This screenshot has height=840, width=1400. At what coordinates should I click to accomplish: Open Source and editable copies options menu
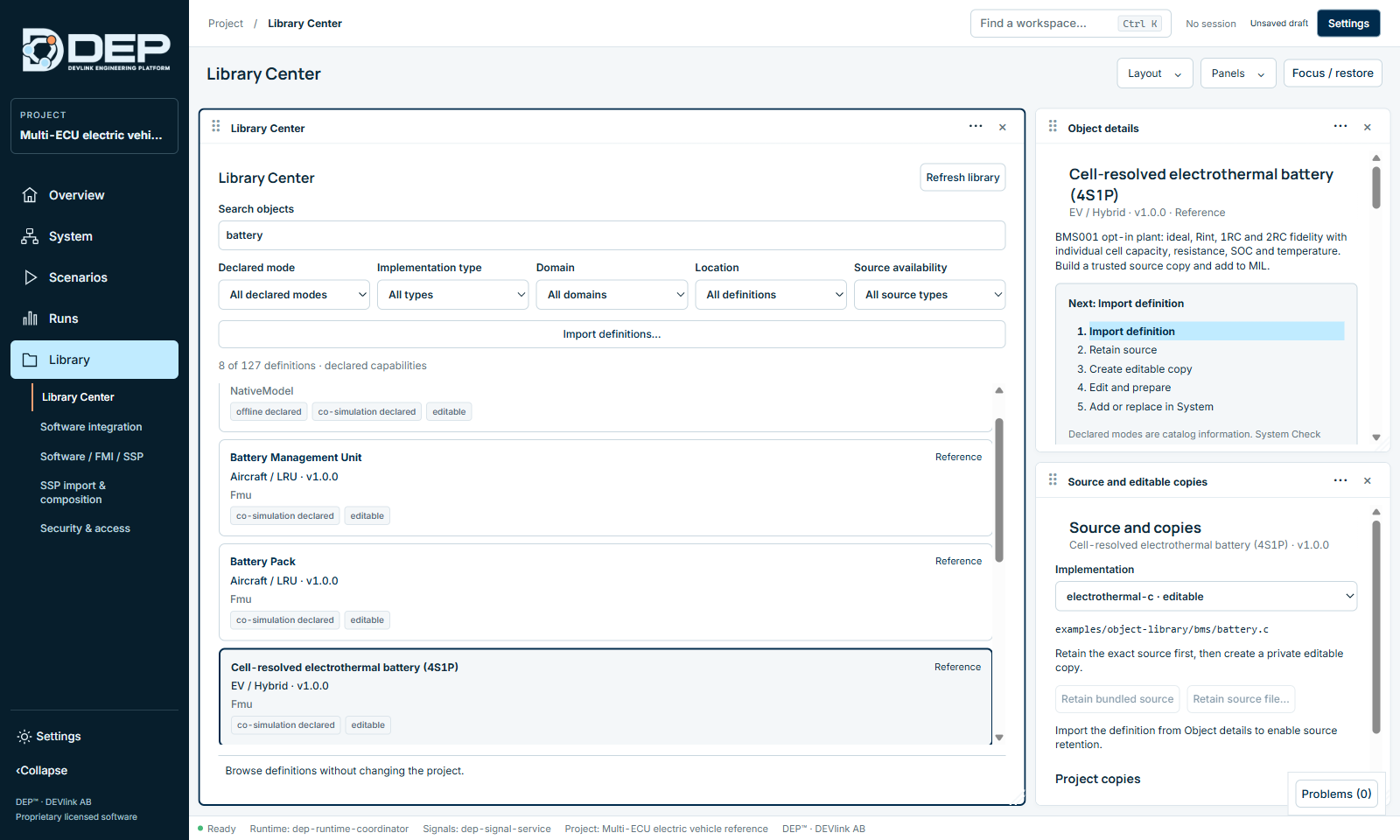coord(1340,480)
